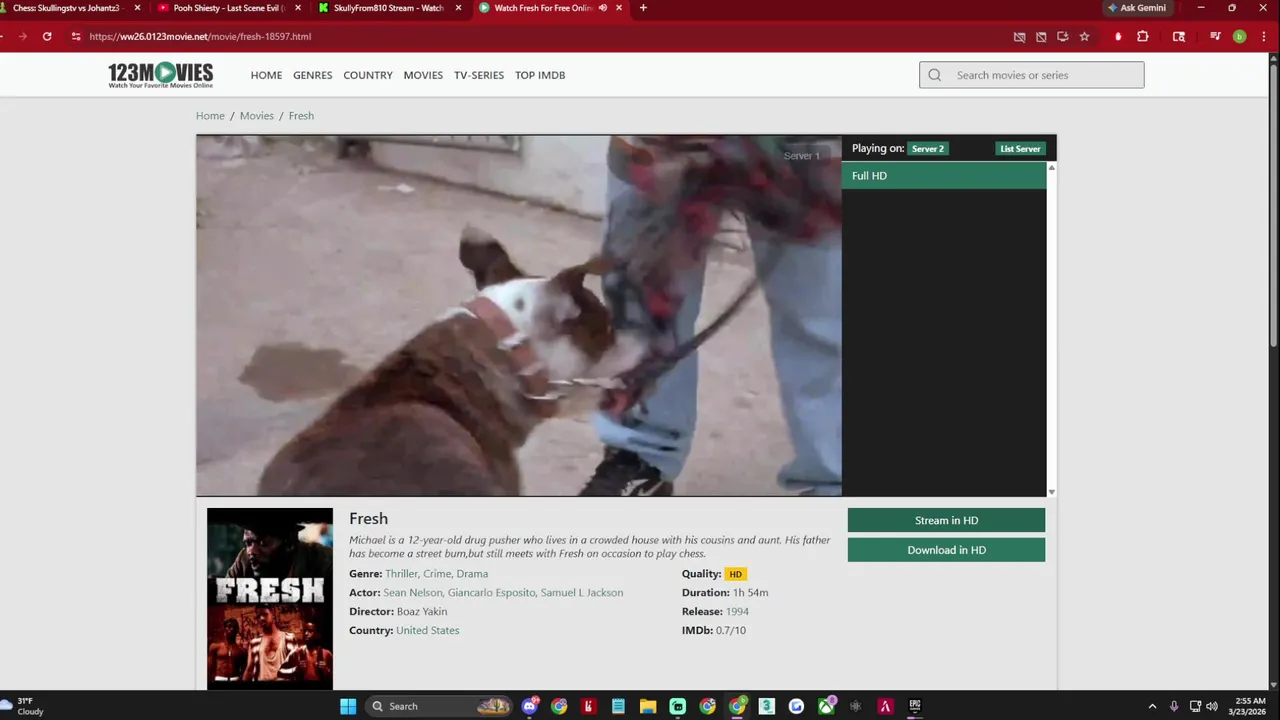Open the network tray icon
This screenshot has width=1280, height=720.
coord(1195,706)
